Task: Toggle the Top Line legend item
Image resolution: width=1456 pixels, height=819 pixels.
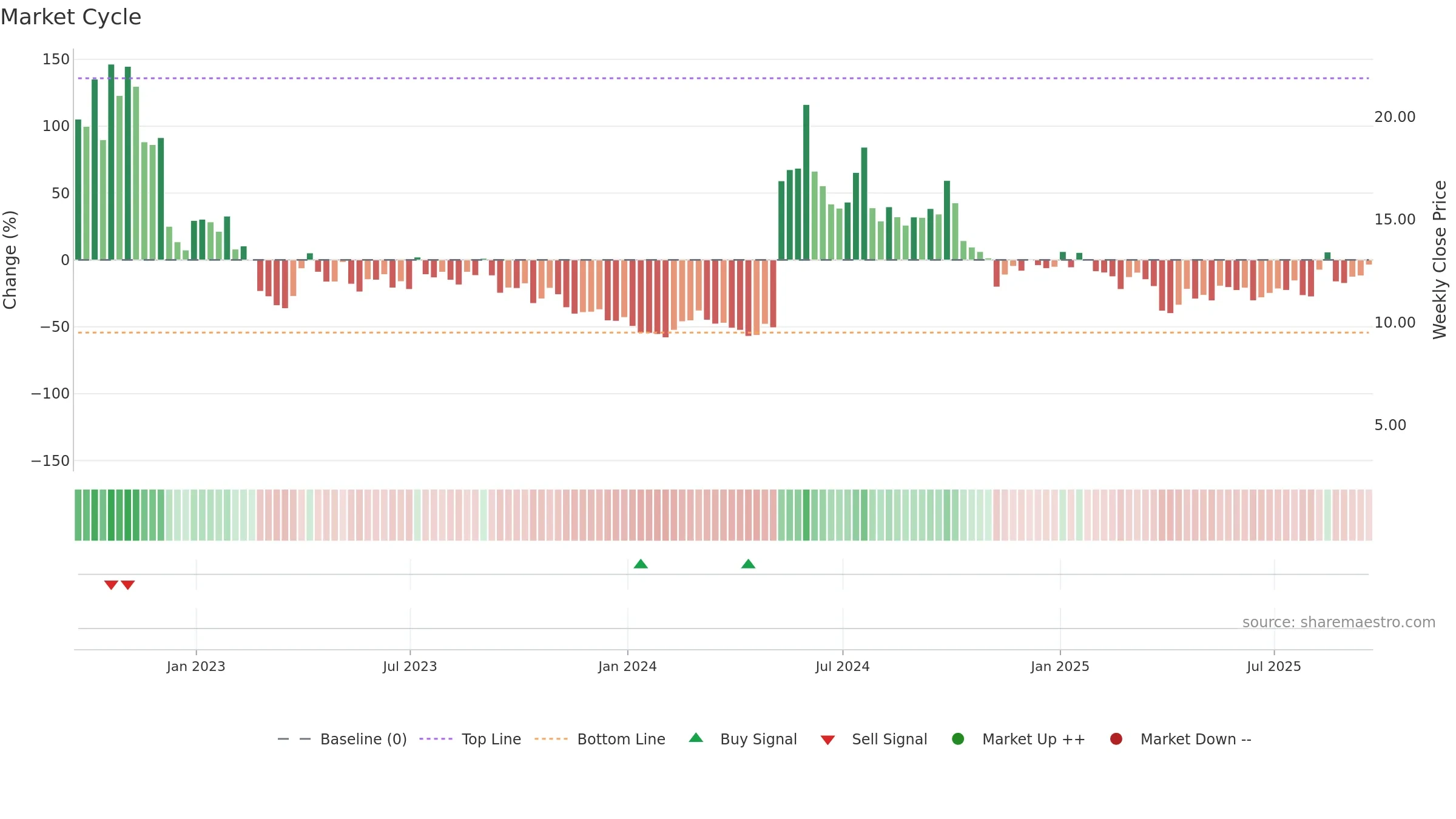Action: click(x=470, y=739)
